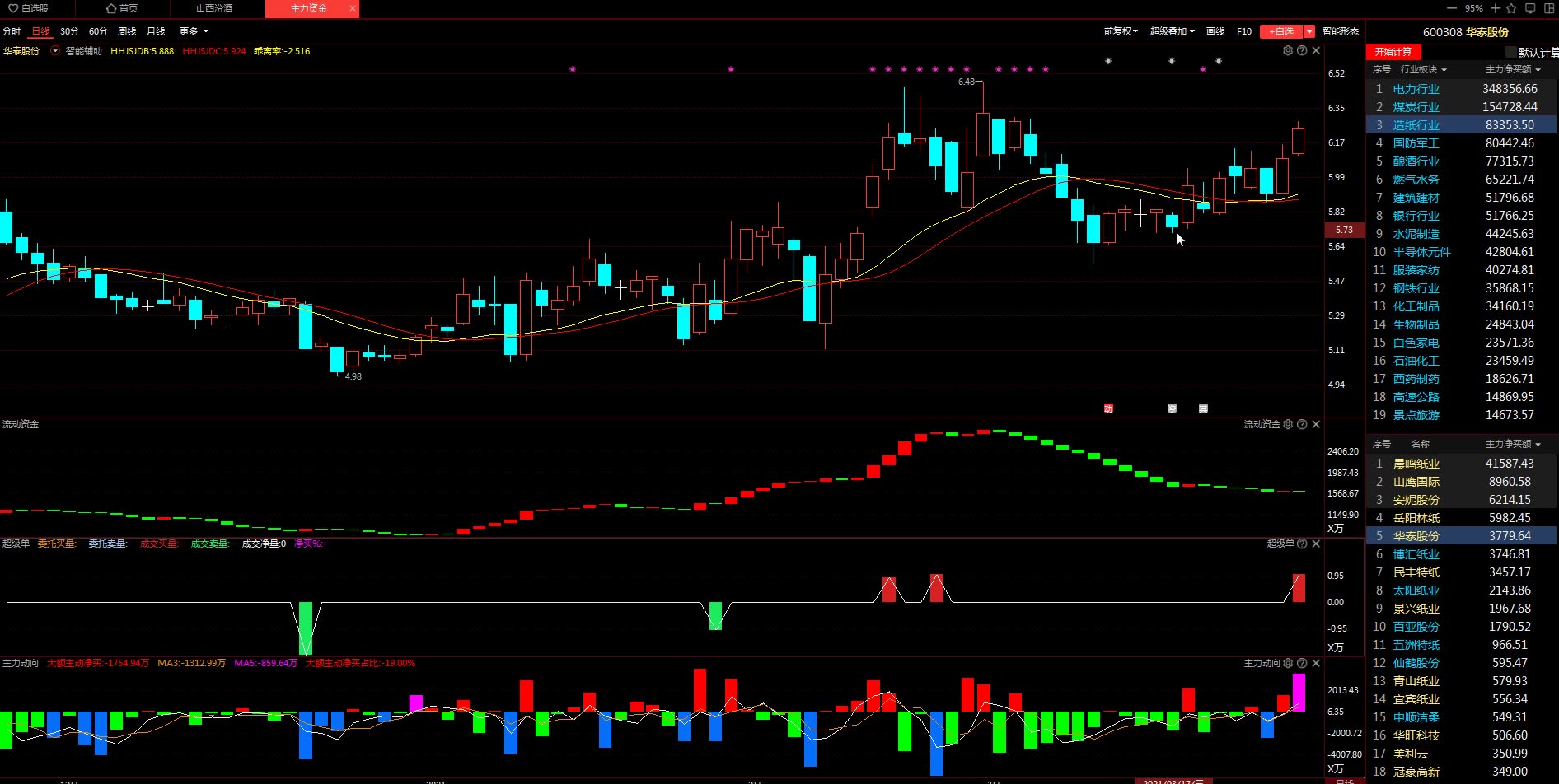This screenshot has width=1559, height=784.
Task: Close the 主力资金 tab with its X
Action: tap(353, 8)
